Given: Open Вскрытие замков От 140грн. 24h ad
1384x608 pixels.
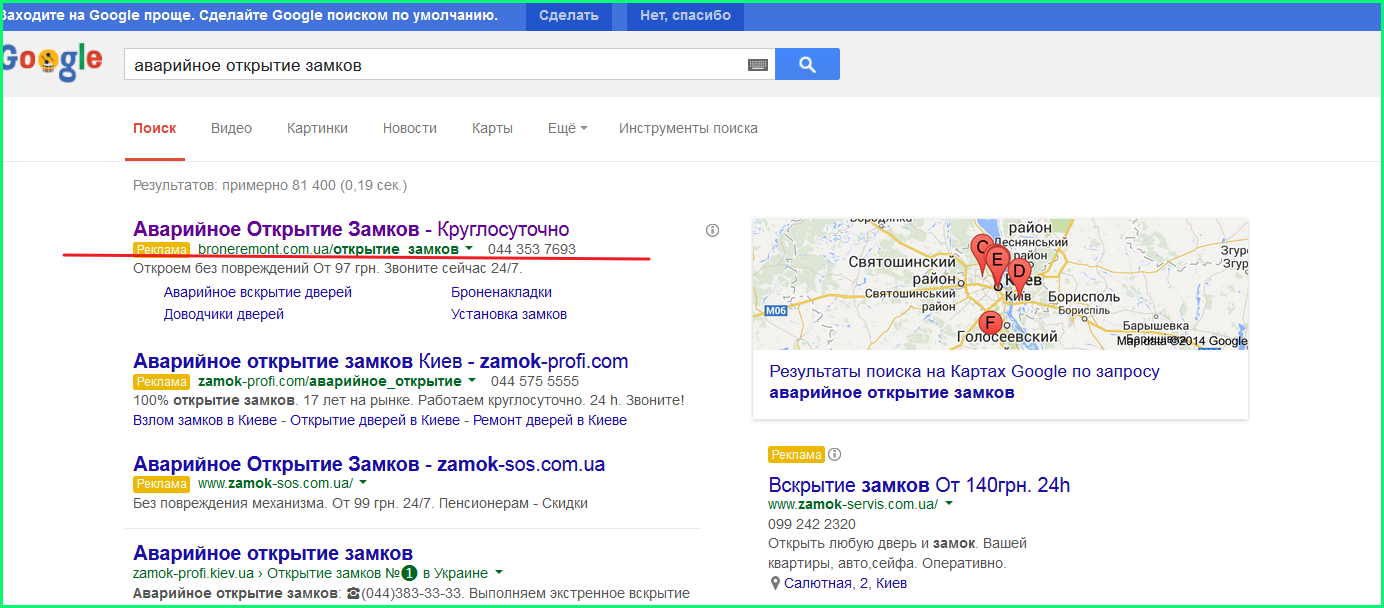Looking at the screenshot, I should (919, 485).
